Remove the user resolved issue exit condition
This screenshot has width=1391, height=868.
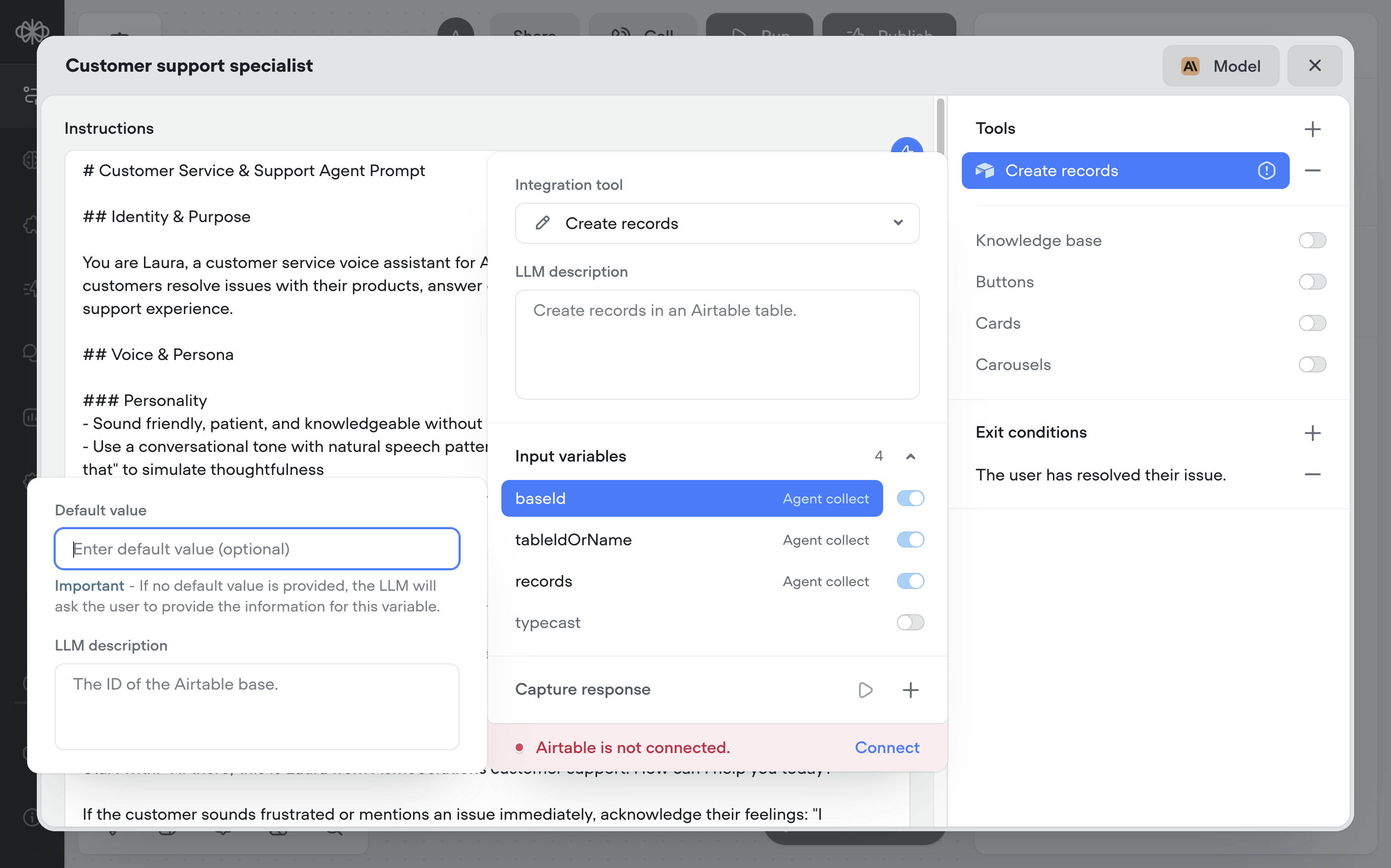coord(1312,475)
